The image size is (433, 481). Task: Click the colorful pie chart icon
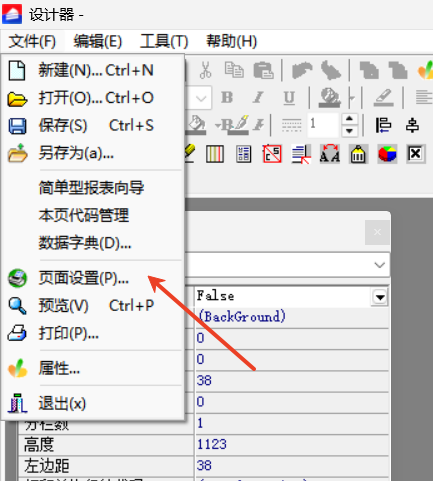point(387,154)
